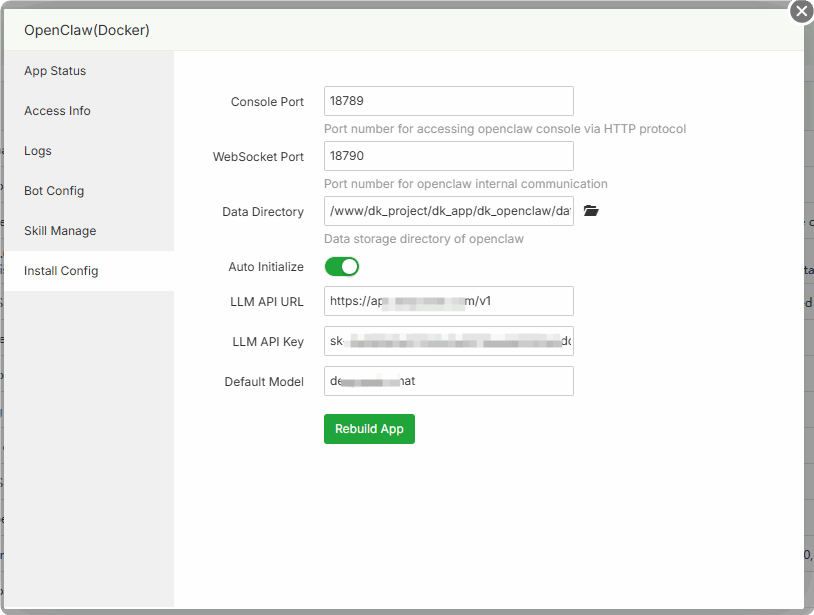Close the OpenClaw(Docker) dialog

click(801, 12)
